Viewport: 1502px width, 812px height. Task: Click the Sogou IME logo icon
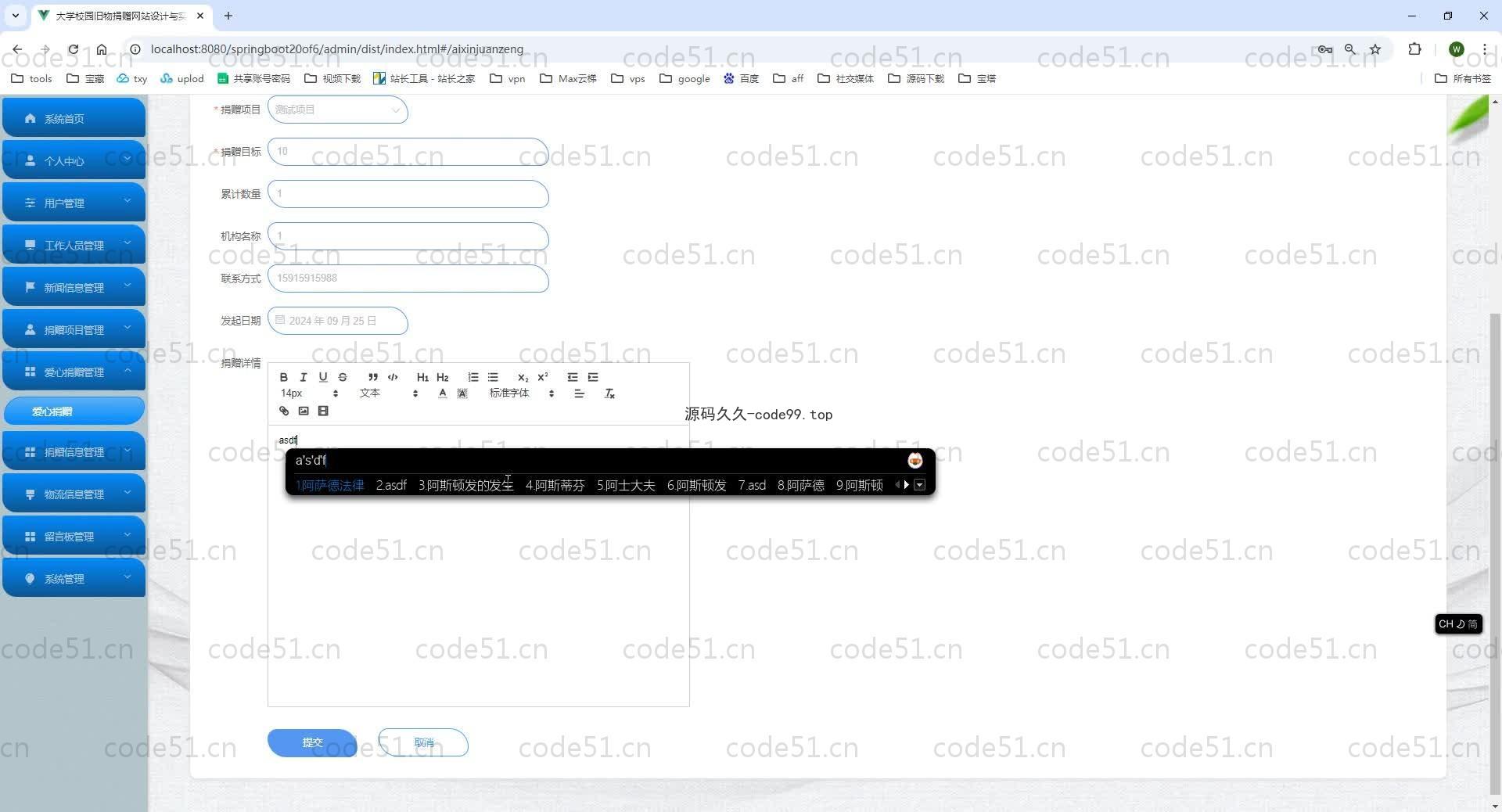[x=914, y=461]
